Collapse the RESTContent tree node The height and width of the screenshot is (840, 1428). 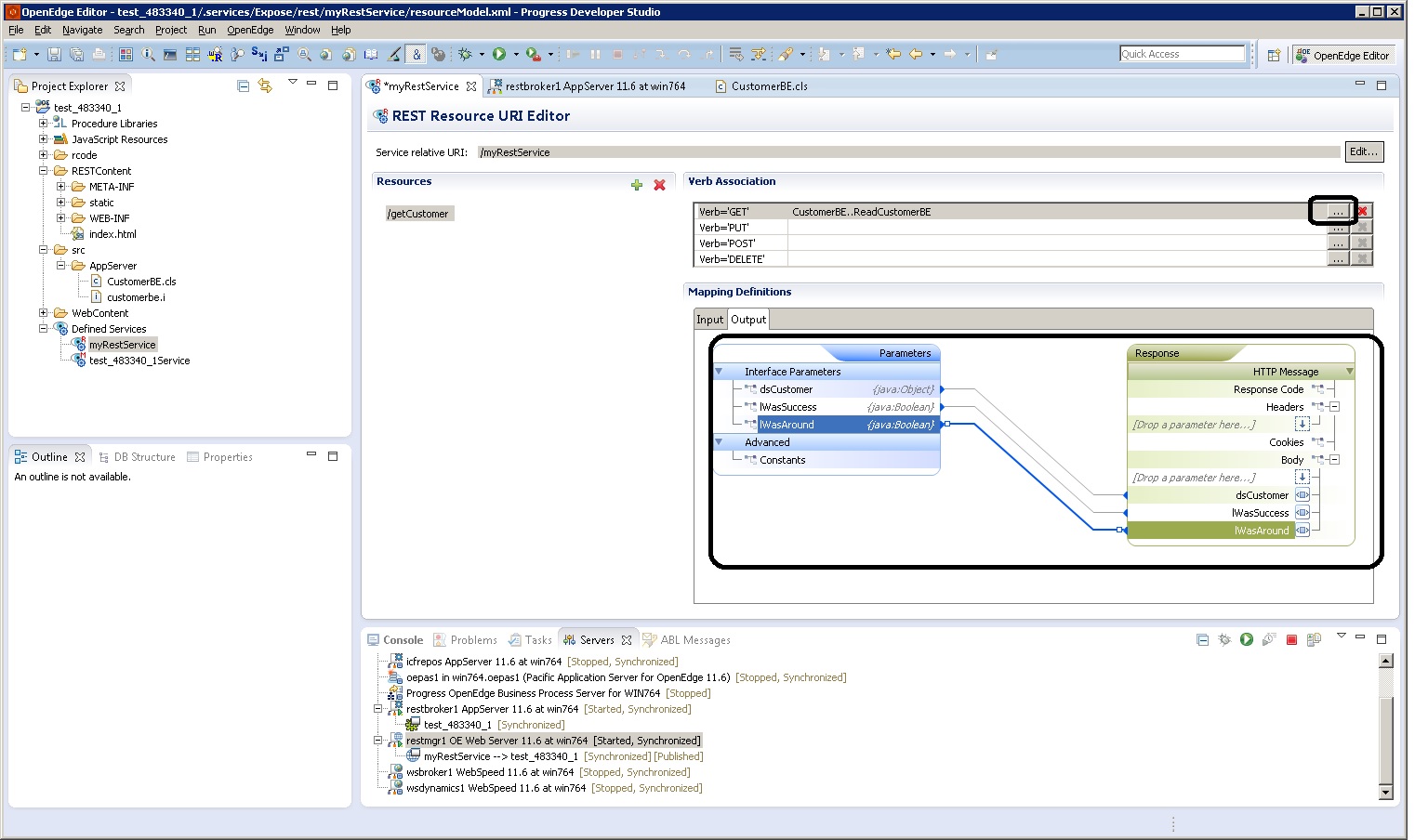43,171
